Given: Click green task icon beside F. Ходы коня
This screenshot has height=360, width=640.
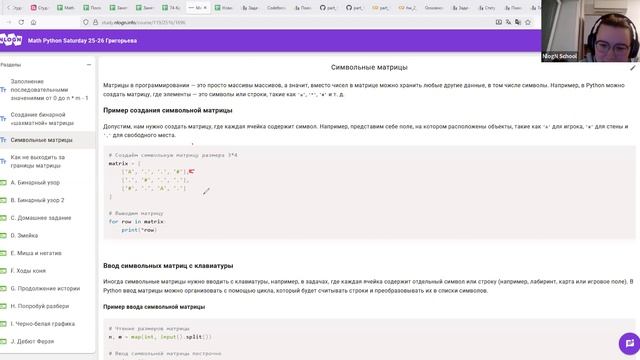Looking at the screenshot, I should coord(3,271).
